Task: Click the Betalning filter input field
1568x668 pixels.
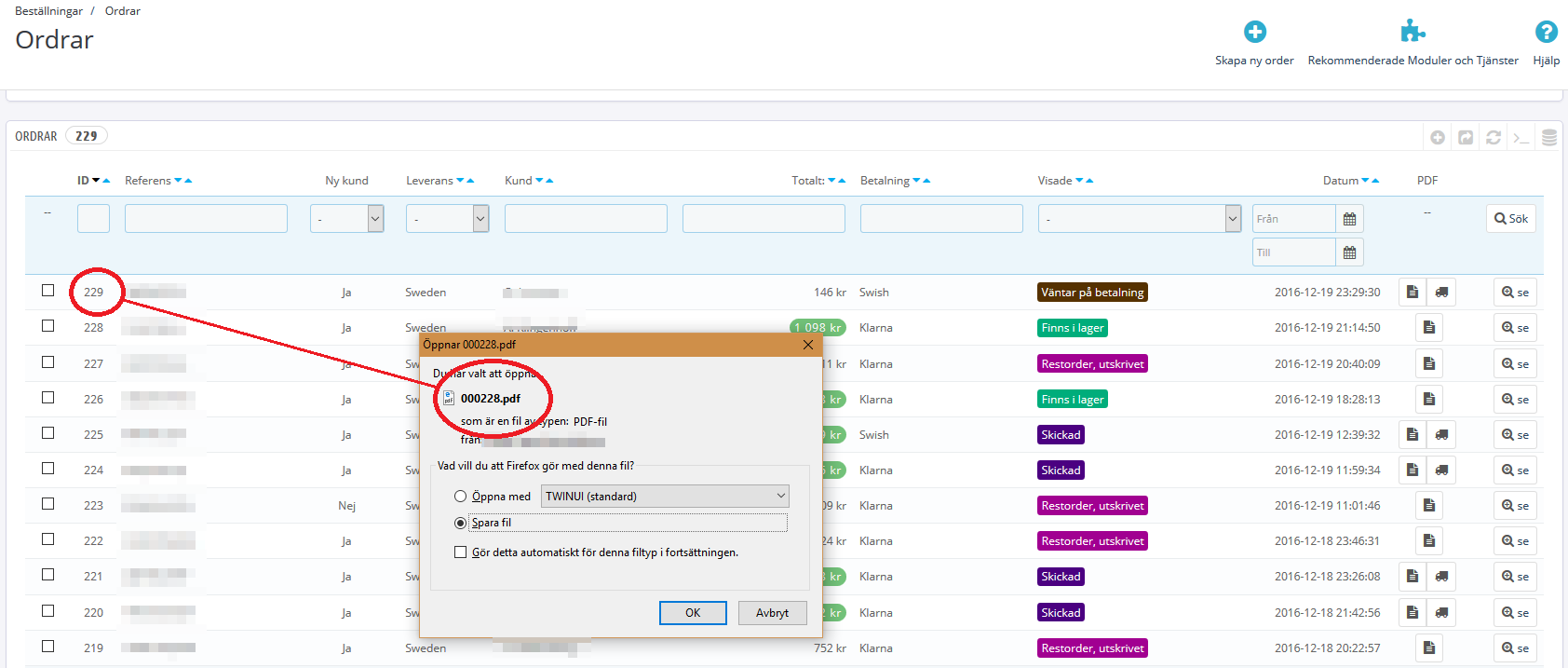Action: pos(941,219)
